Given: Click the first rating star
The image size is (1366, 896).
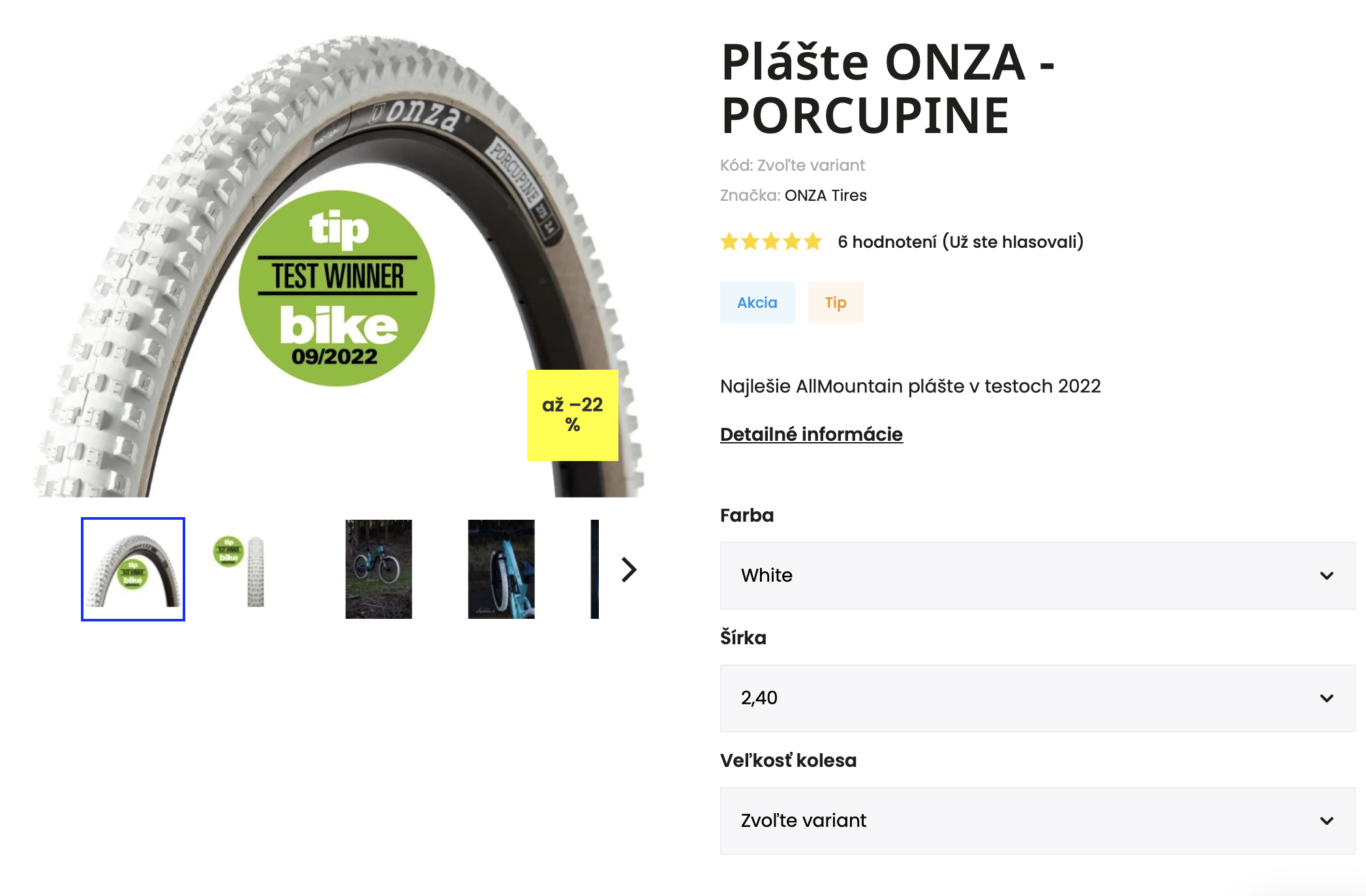Looking at the screenshot, I should [x=729, y=242].
